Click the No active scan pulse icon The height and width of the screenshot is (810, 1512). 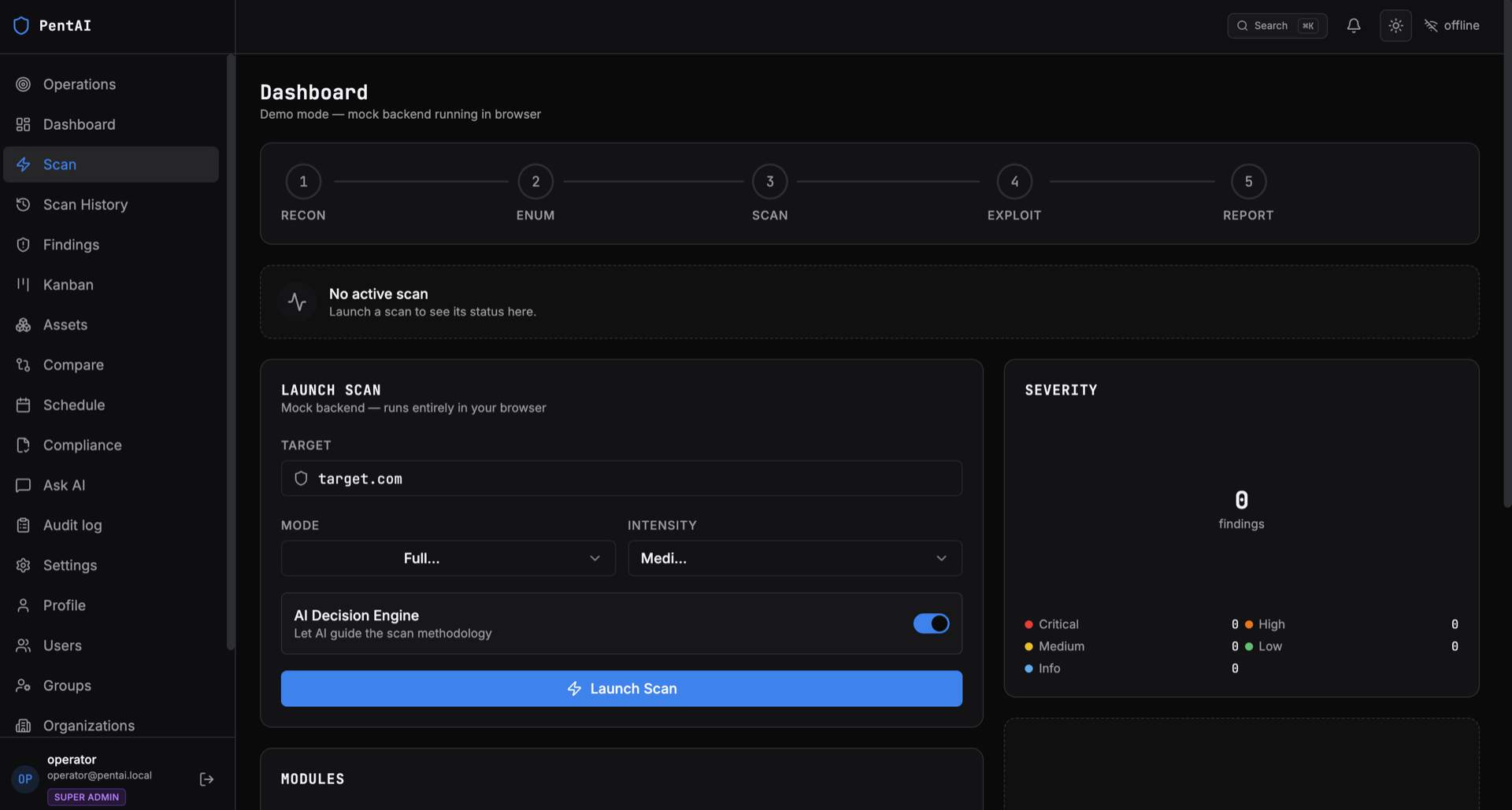297,302
